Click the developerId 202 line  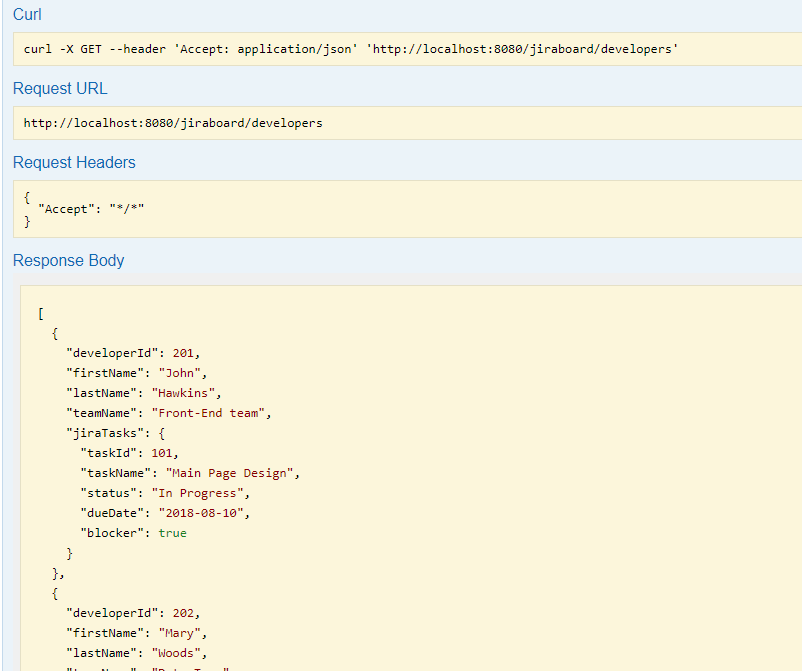coord(133,613)
